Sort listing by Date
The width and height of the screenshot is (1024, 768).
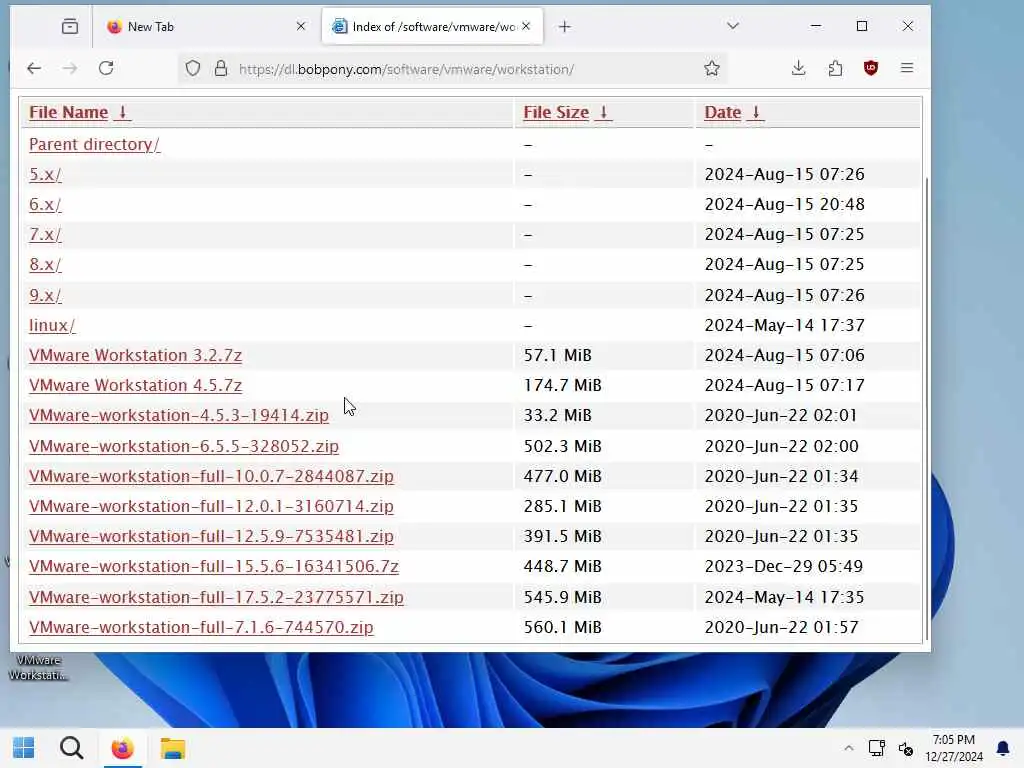[723, 112]
